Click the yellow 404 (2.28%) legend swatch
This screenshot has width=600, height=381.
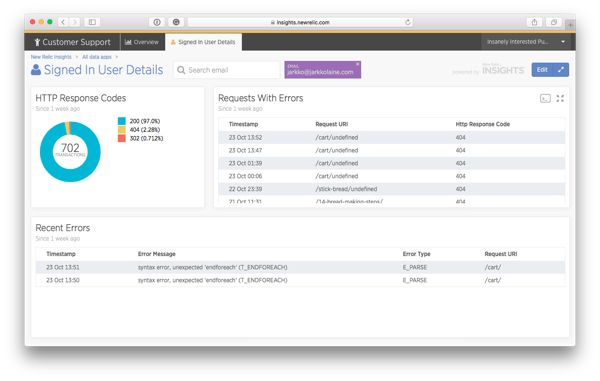[x=122, y=130]
